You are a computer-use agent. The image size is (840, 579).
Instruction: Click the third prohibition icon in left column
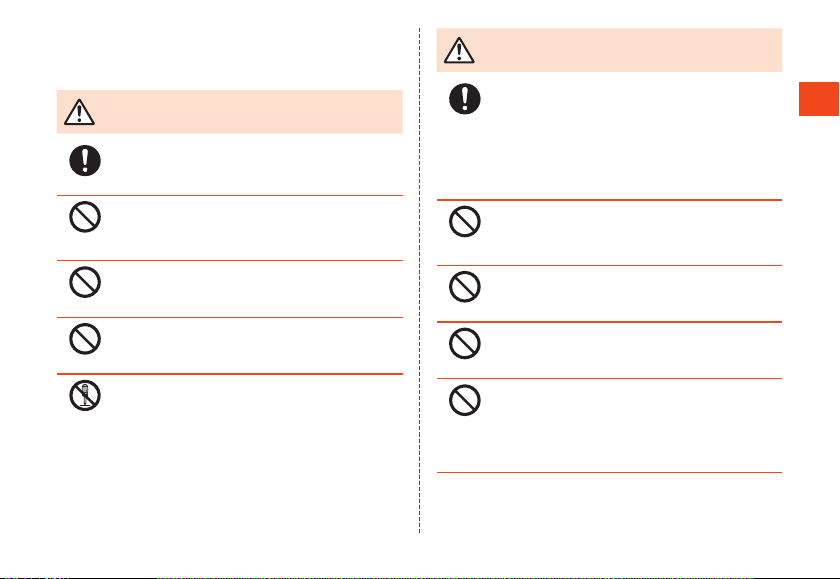(x=85, y=339)
